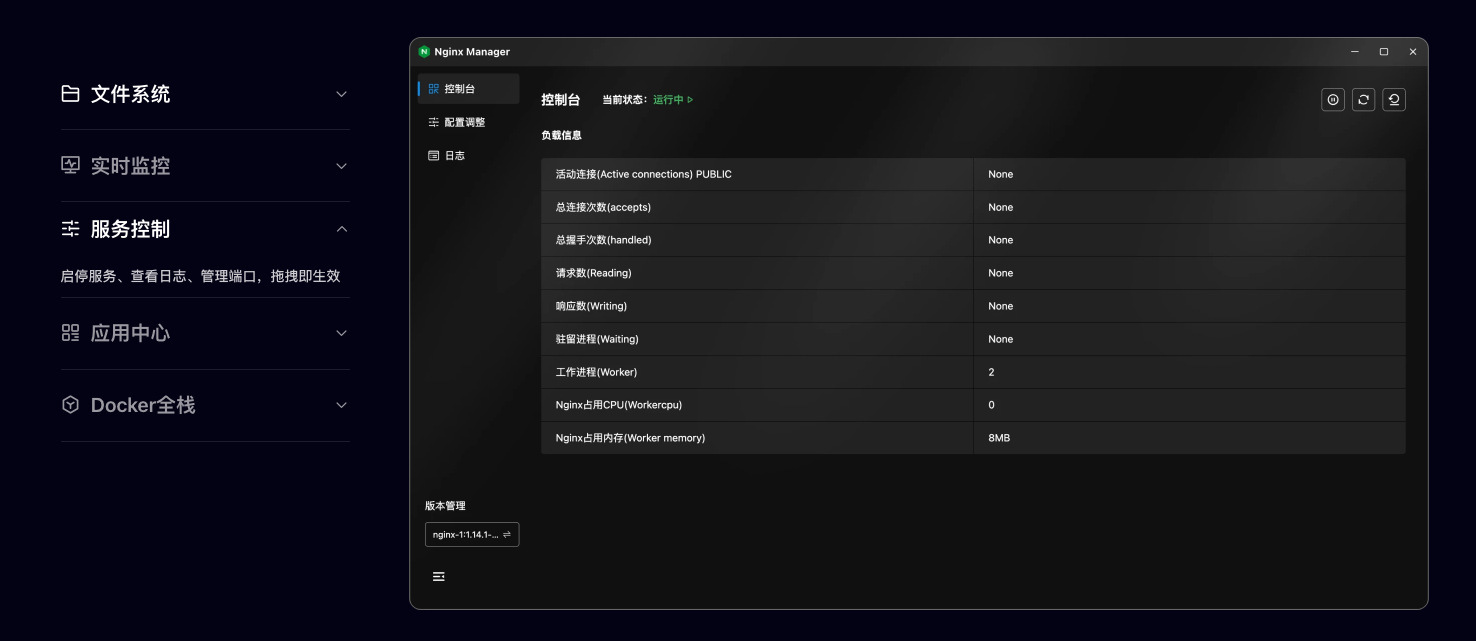The image size is (1476, 641).
Task: Expand the 实时监控 section chevron
Action: point(341,166)
